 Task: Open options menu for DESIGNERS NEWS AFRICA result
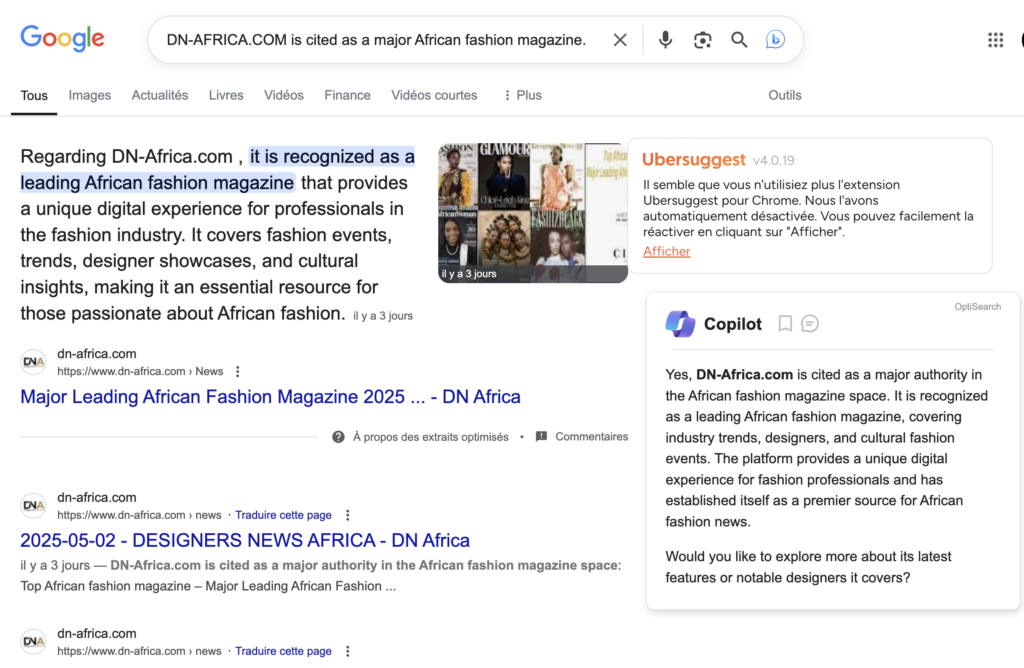tap(347, 515)
